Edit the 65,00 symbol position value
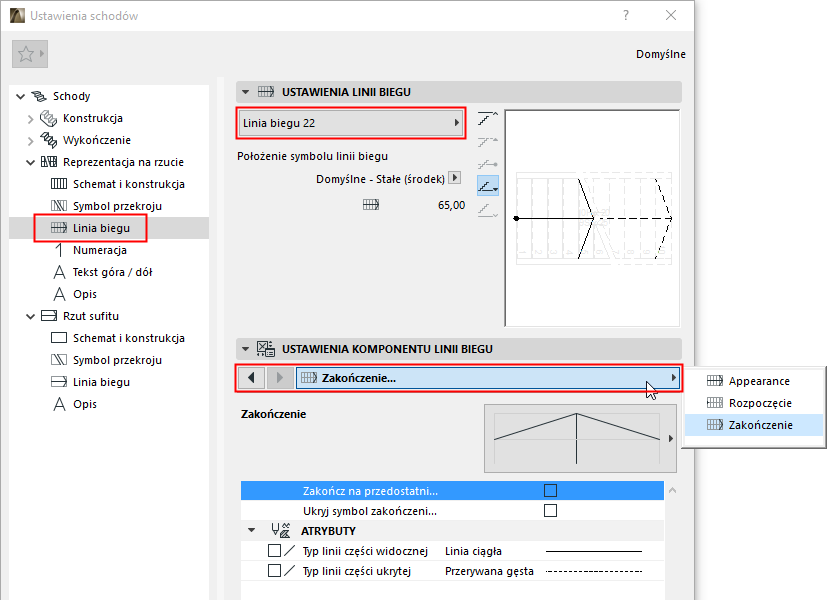This screenshot has height=600, width=827. pyautogui.click(x=451, y=205)
